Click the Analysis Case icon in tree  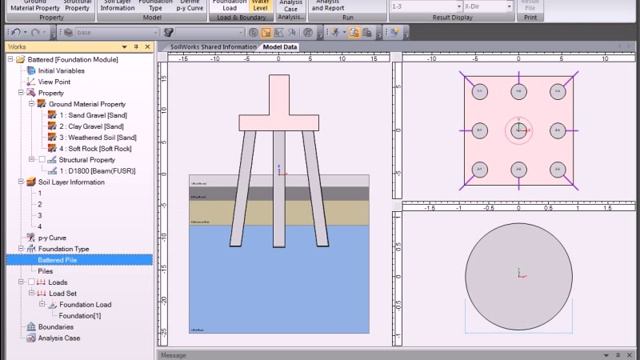31,338
